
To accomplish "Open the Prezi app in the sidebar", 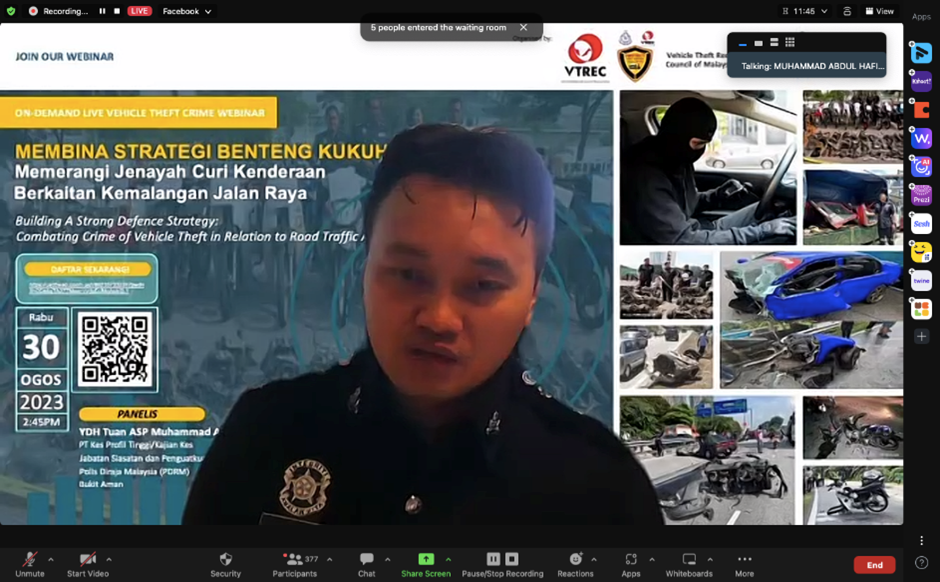I will click(x=921, y=196).
